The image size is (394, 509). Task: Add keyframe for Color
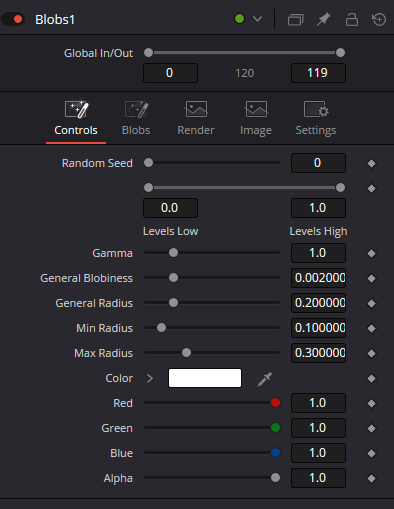point(371,378)
